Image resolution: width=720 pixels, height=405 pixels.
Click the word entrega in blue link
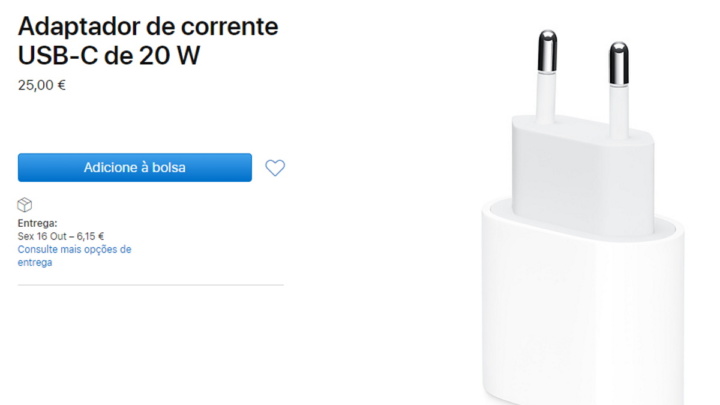(35, 262)
